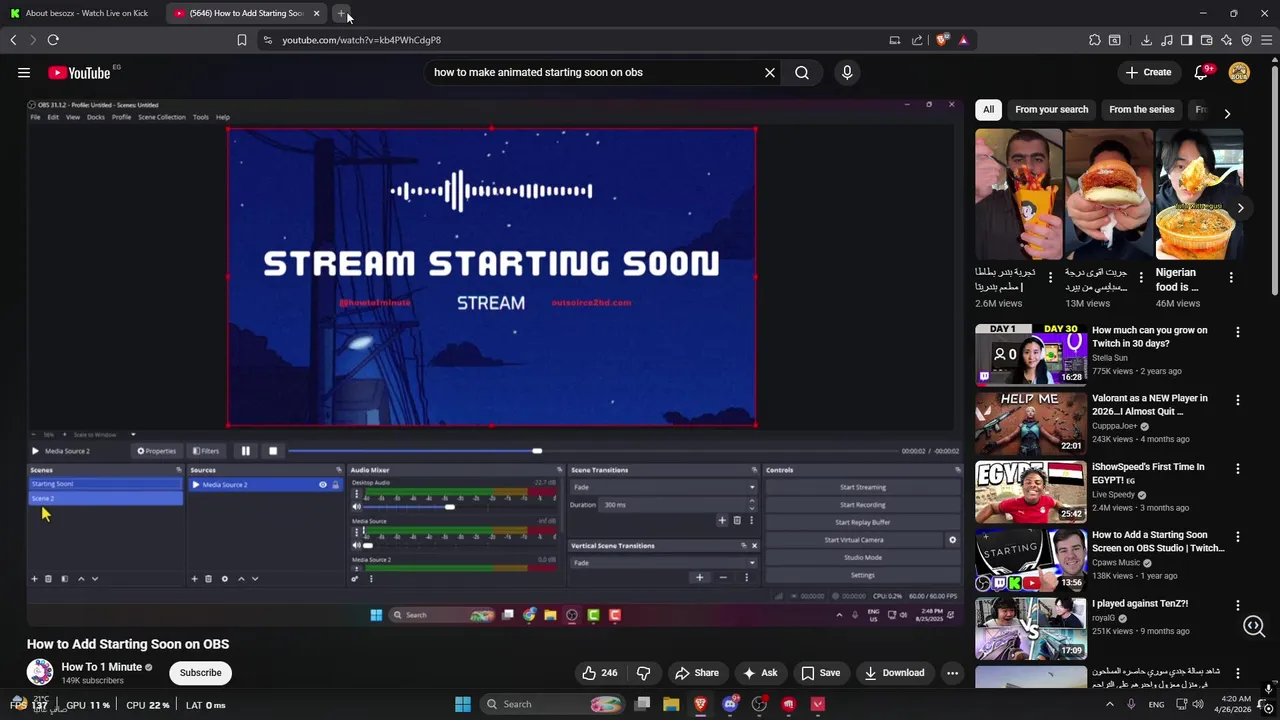Open the YouTube hamburger guide menu
Viewport: 1280px width, 720px height.
tap(24, 72)
